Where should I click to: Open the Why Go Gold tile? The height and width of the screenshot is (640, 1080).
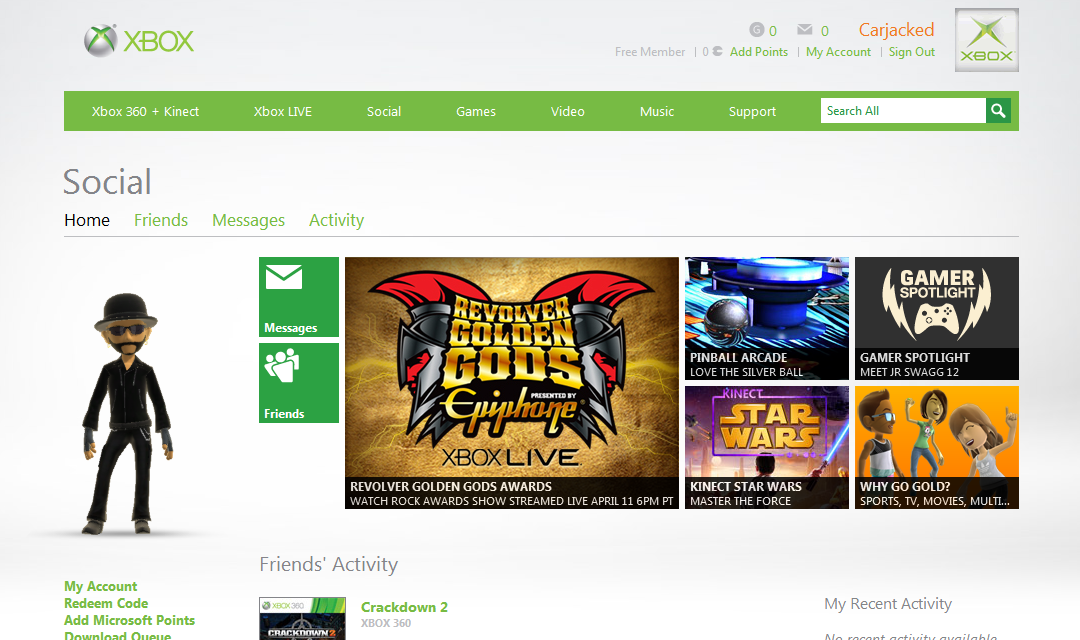[937, 448]
